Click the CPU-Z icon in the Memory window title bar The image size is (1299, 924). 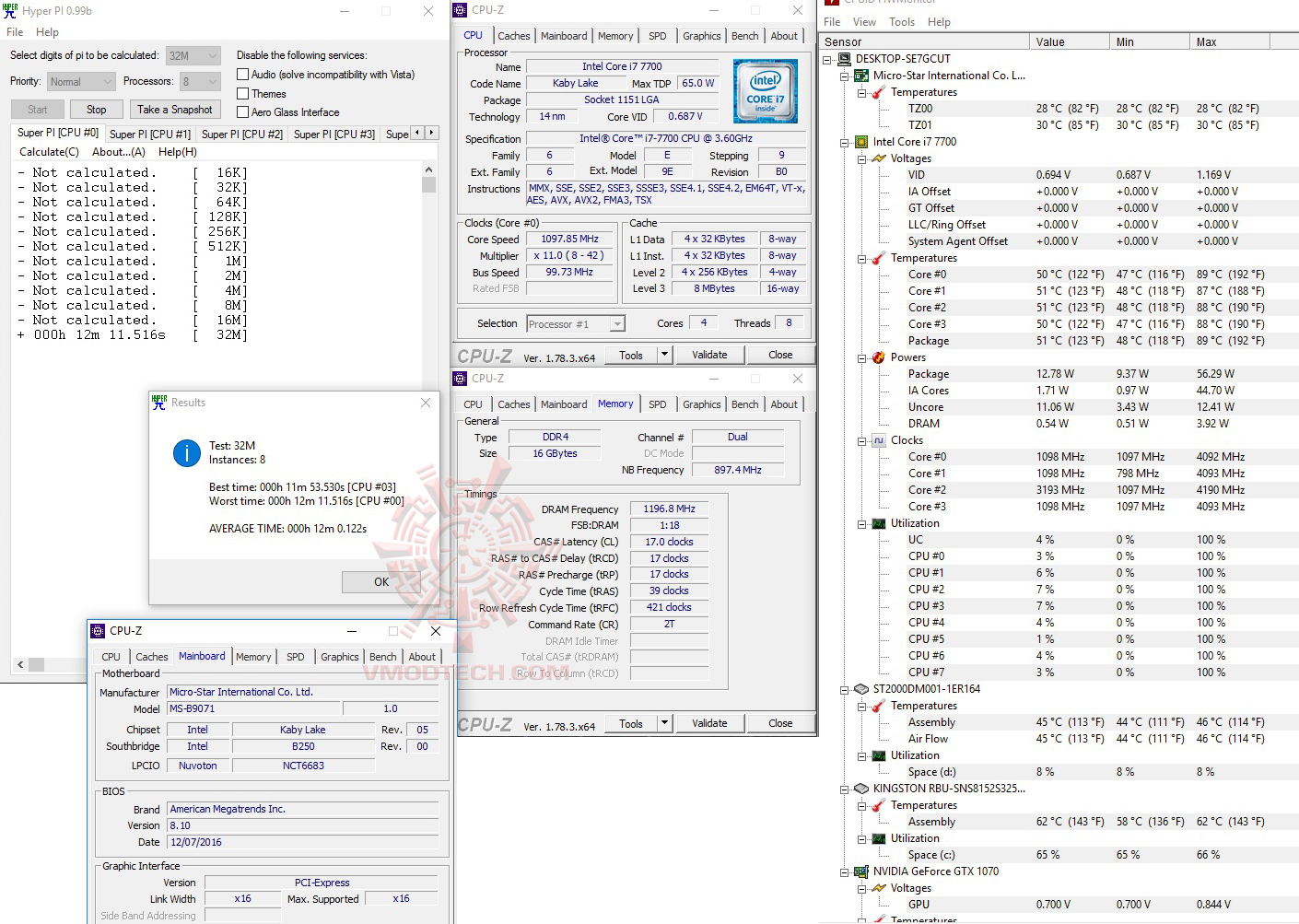point(461,379)
